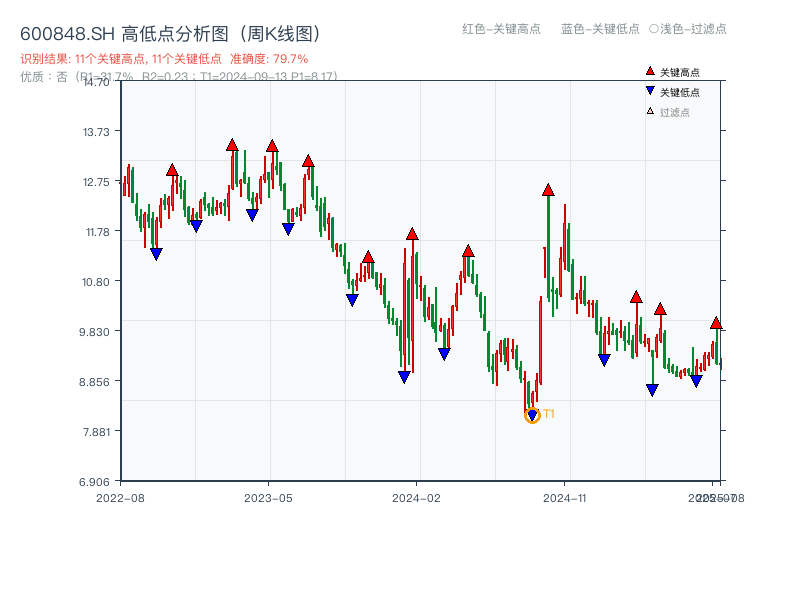Click the 8.856 y-axis label
The image size is (800, 600).
(94, 382)
